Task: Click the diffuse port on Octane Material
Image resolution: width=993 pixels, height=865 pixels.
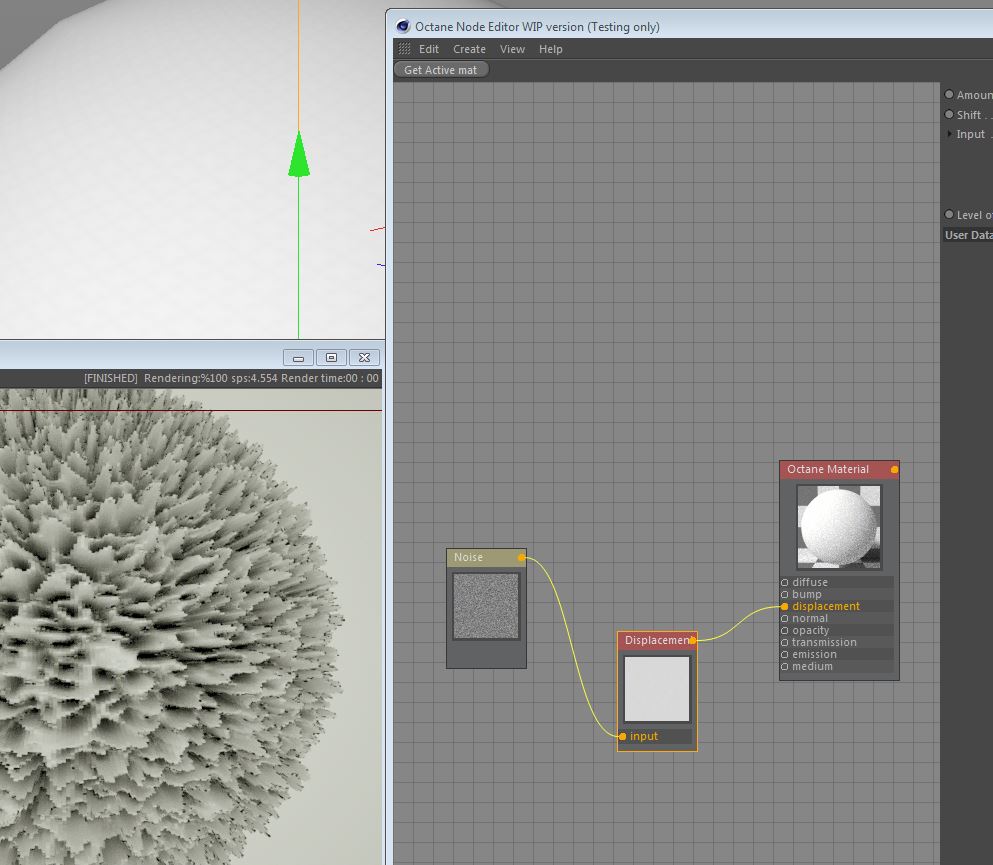Action: click(785, 582)
